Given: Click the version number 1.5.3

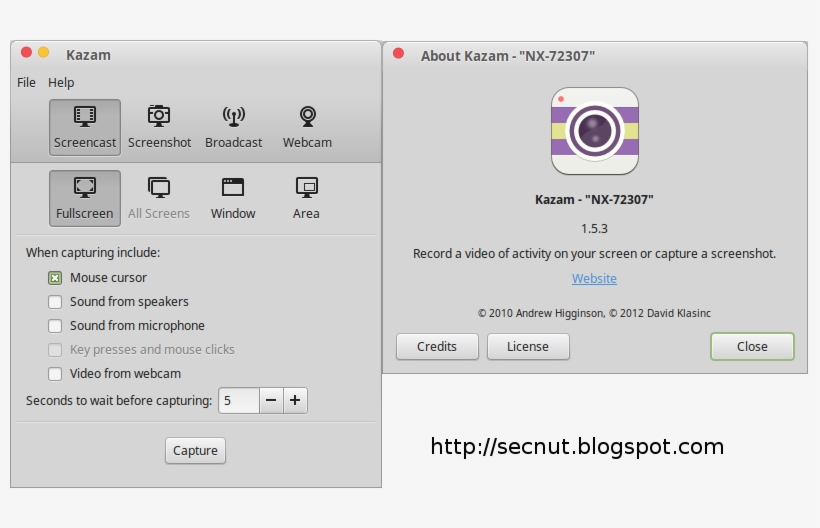Looking at the screenshot, I should pyautogui.click(x=594, y=229).
